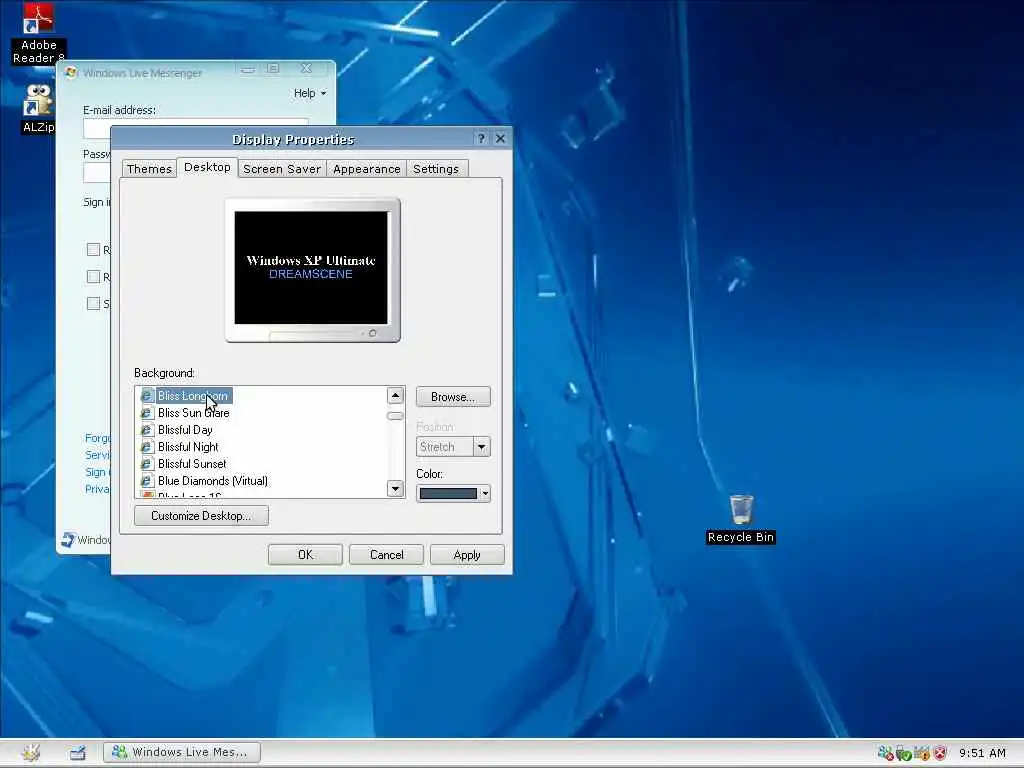The height and width of the screenshot is (768, 1024).
Task: Minimize the Windows Live Messenger window
Action: coord(248,69)
